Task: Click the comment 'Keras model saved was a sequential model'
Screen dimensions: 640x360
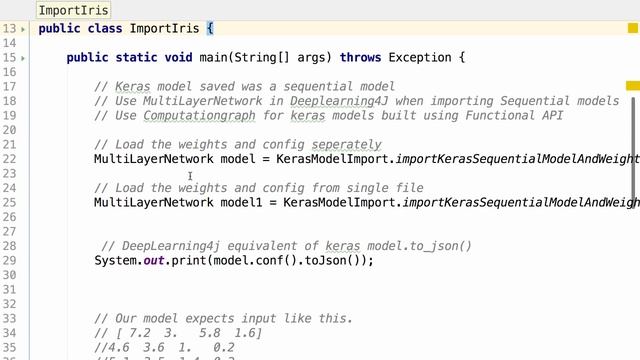Action: pyautogui.click(x=244, y=87)
